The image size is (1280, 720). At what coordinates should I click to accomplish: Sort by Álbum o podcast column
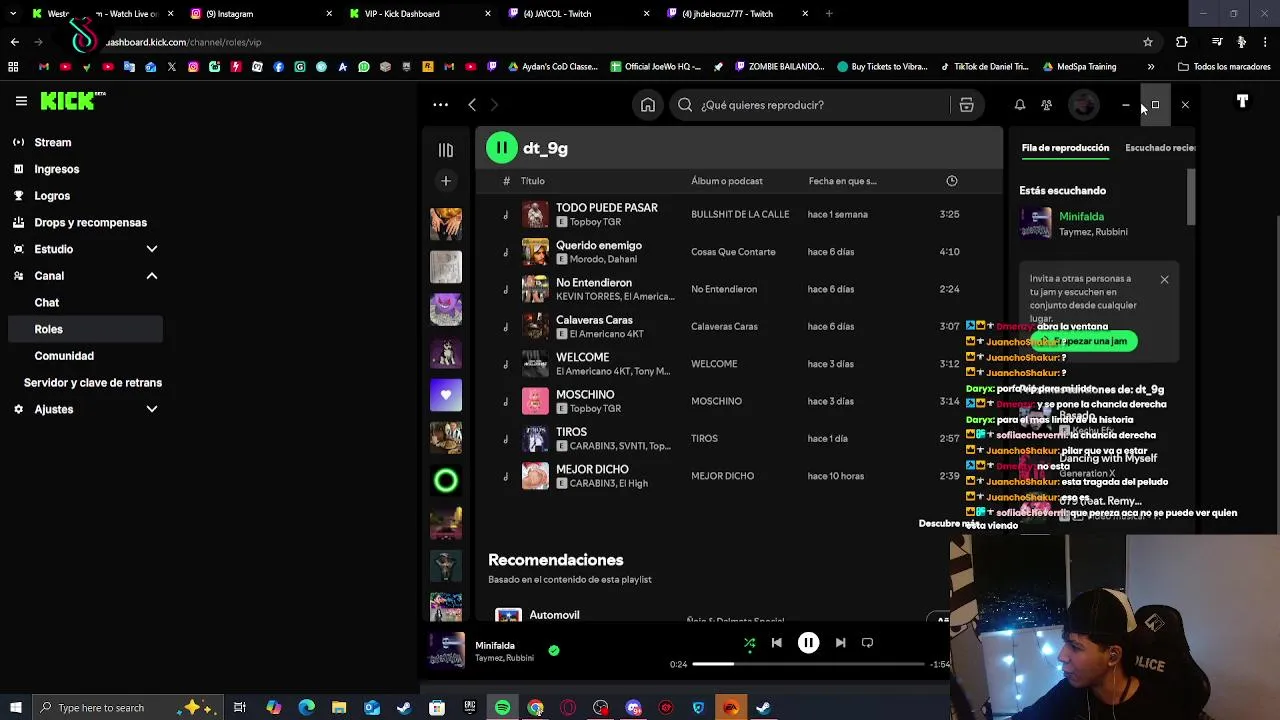[727, 181]
